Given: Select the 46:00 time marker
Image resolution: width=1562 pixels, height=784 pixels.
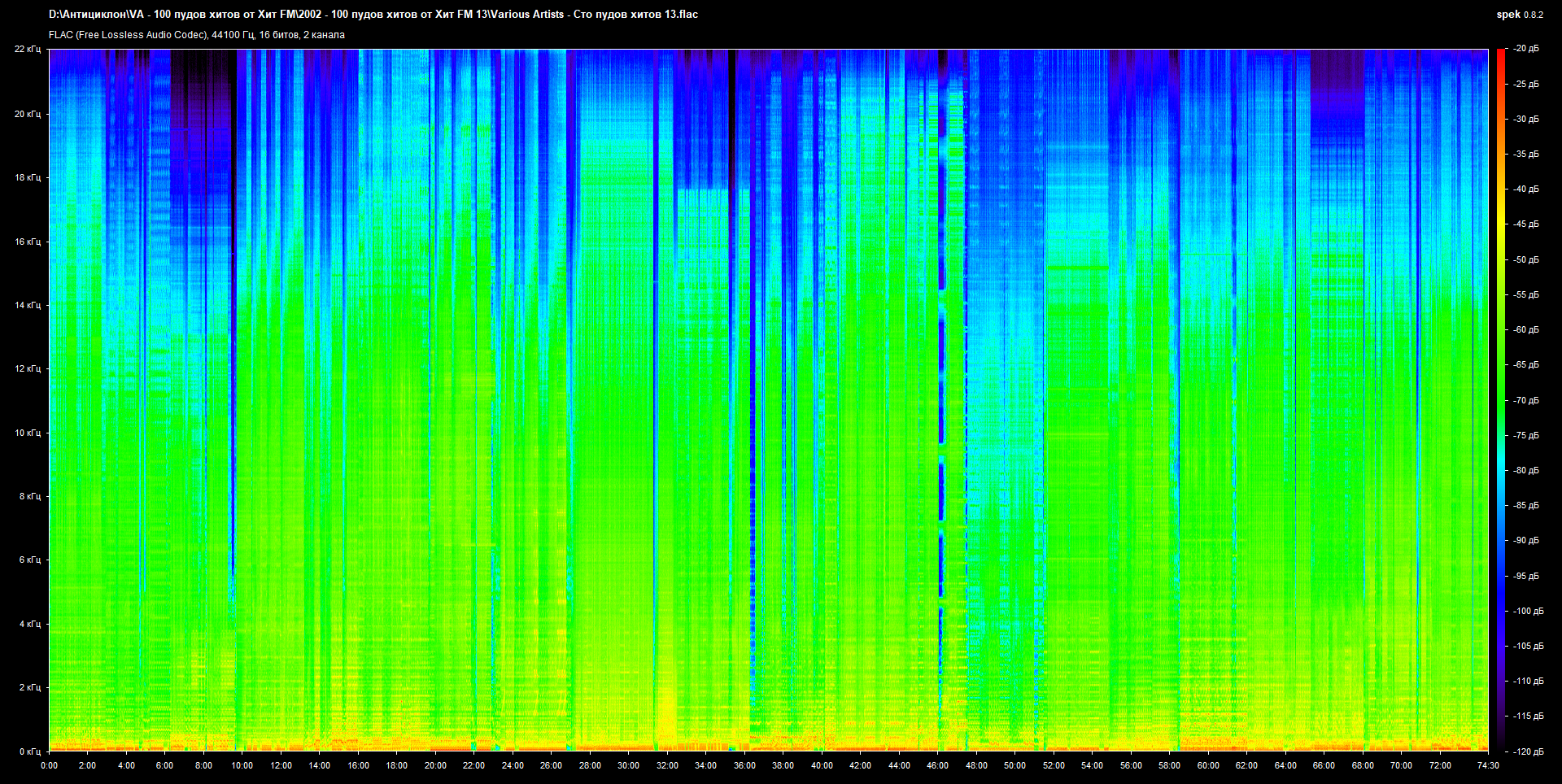Looking at the screenshot, I should (937, 765).
